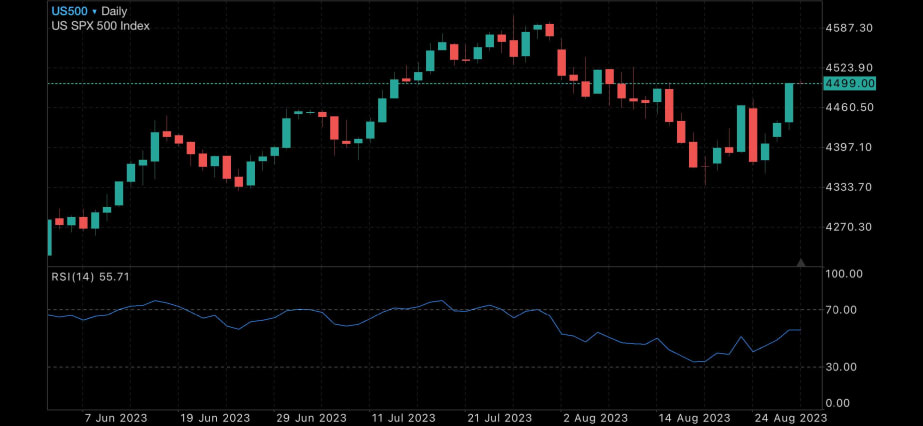Click the 4587.30 price axis label

[850, 28]
